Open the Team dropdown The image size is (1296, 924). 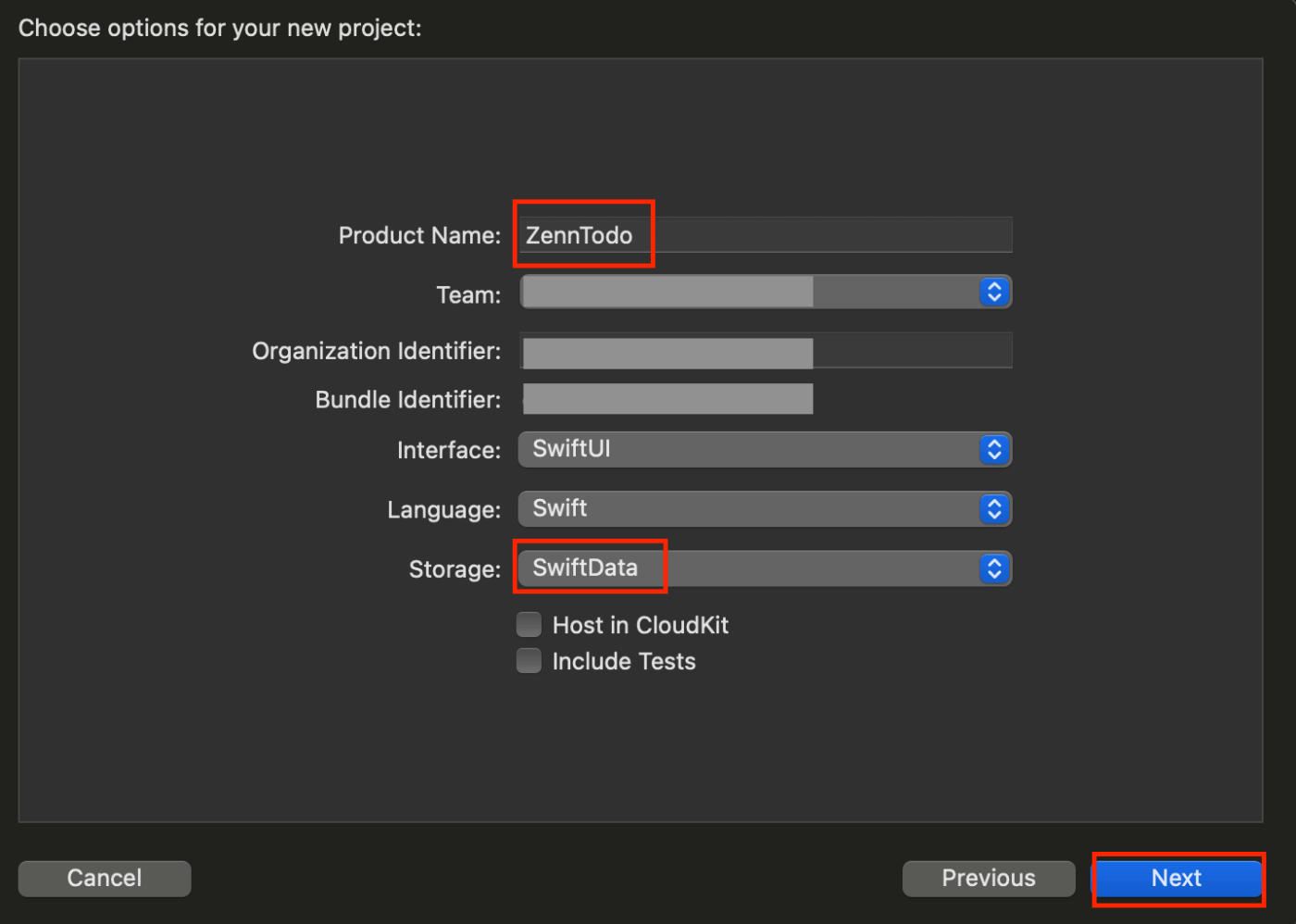click(x=766, y=293)
